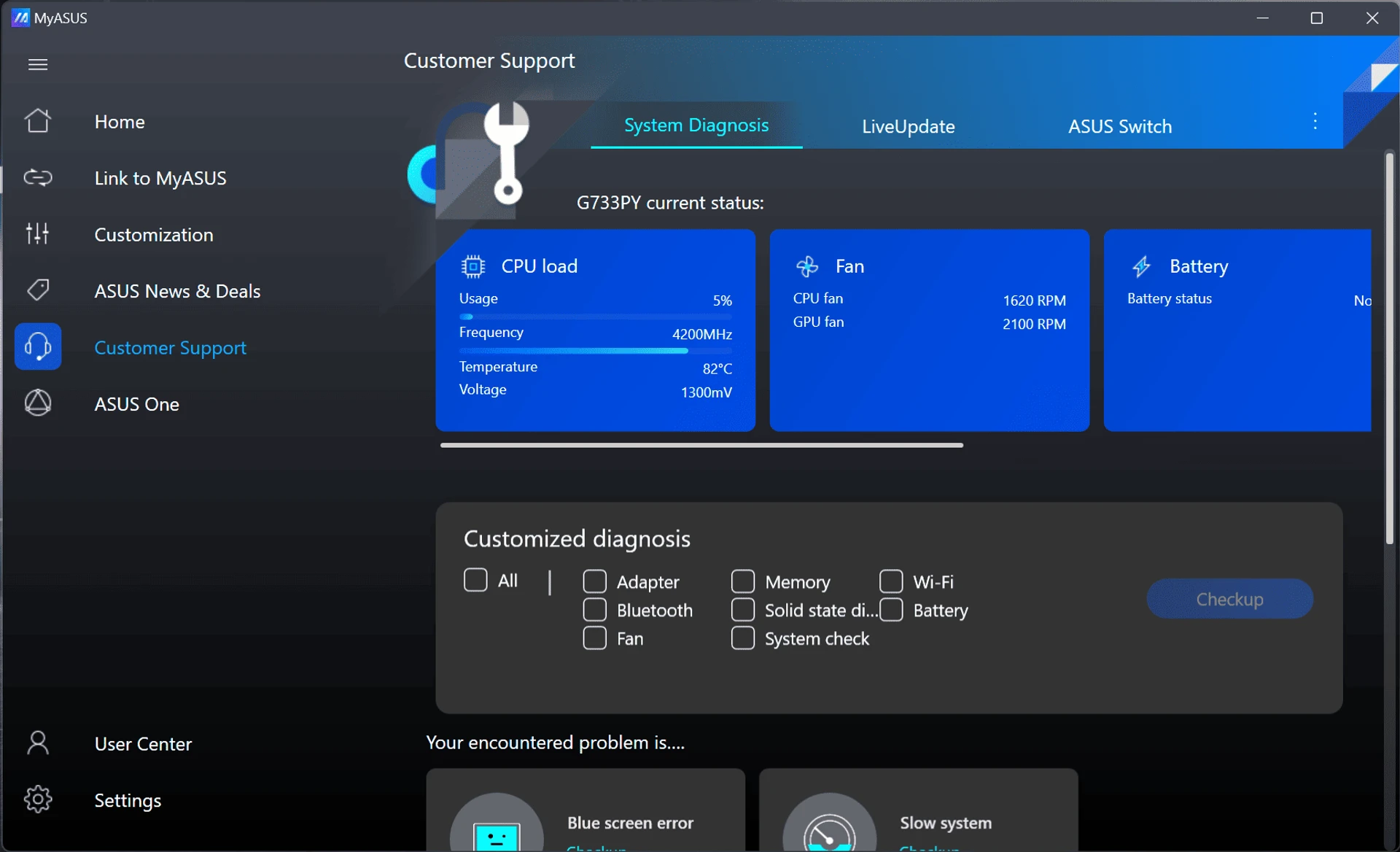Viewport: 1400px width, 852px height.
Task: Click the ASUS News & Deals tag icon
Action: pyautogui.click(x=38, y=290)
